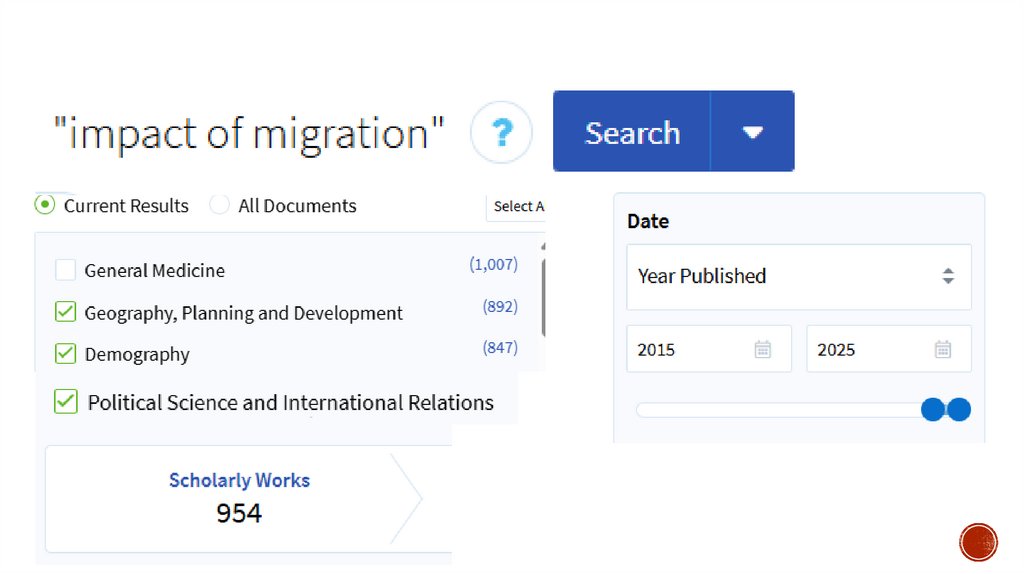
Task: Click the right date range slider handle
Action: [959, 409]
